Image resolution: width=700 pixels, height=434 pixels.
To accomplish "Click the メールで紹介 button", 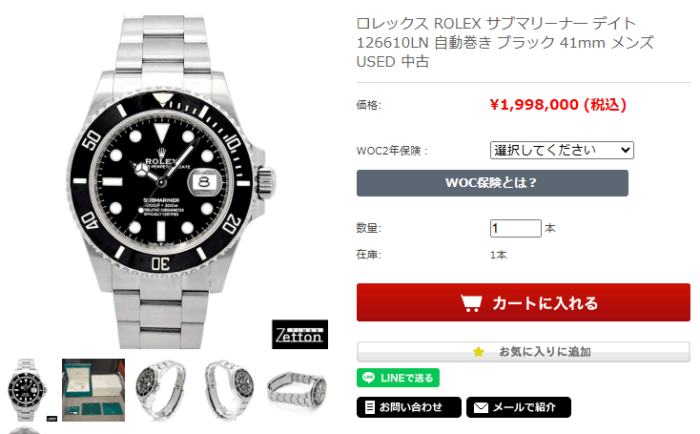I will 518,407.
